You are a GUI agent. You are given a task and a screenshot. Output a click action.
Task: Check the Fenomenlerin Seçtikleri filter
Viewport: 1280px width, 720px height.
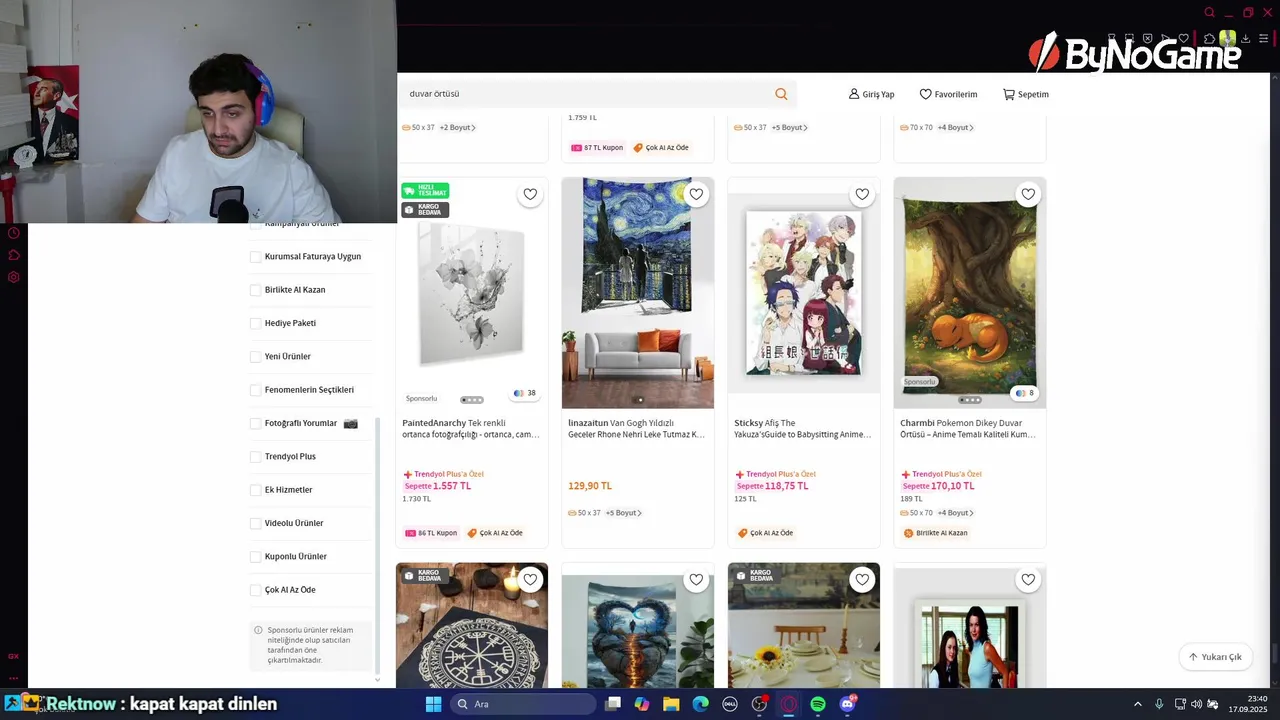pyautogui.click(x=255, y=390)
